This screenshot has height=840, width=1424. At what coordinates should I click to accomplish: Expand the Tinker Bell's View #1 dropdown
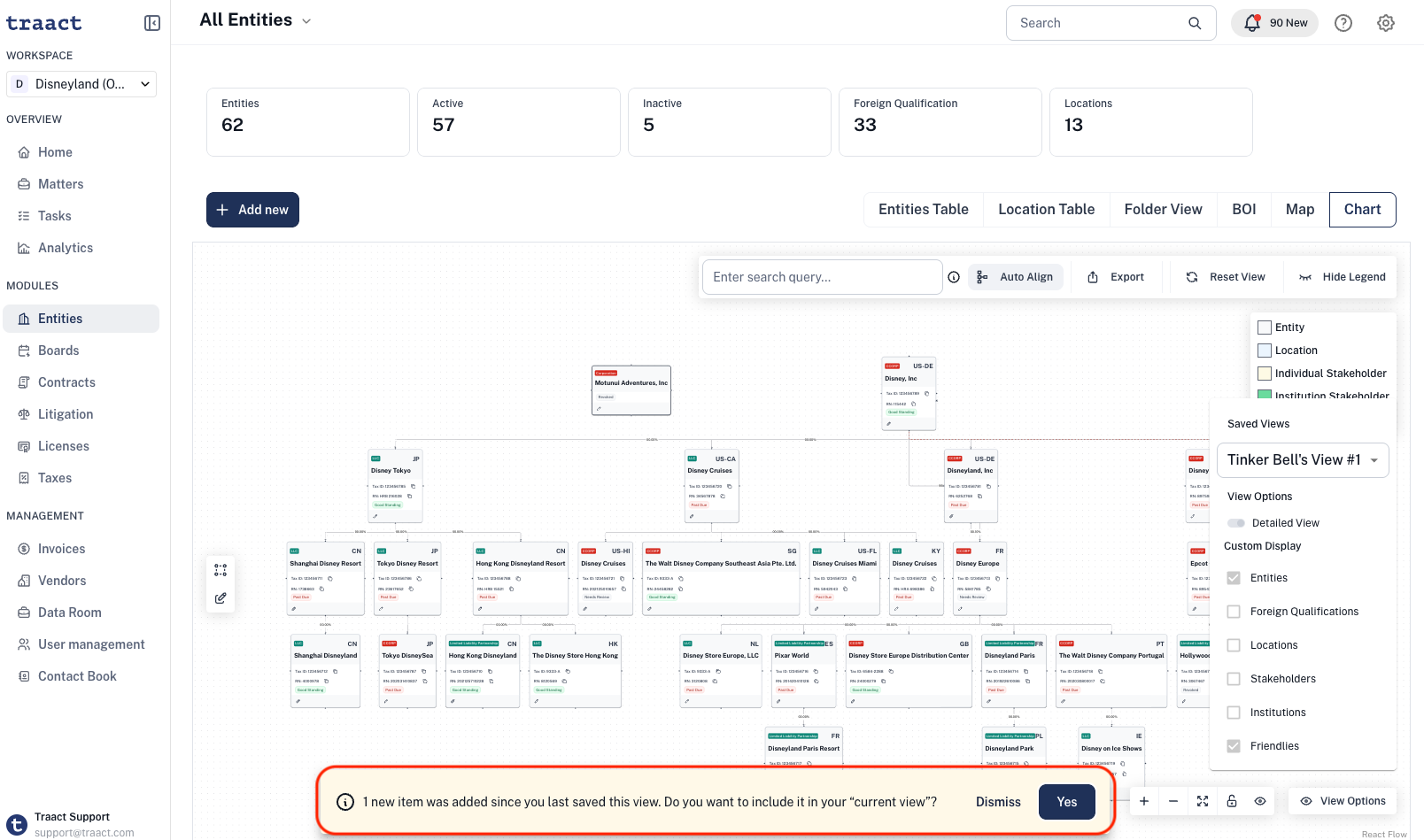coord(1303,460)
